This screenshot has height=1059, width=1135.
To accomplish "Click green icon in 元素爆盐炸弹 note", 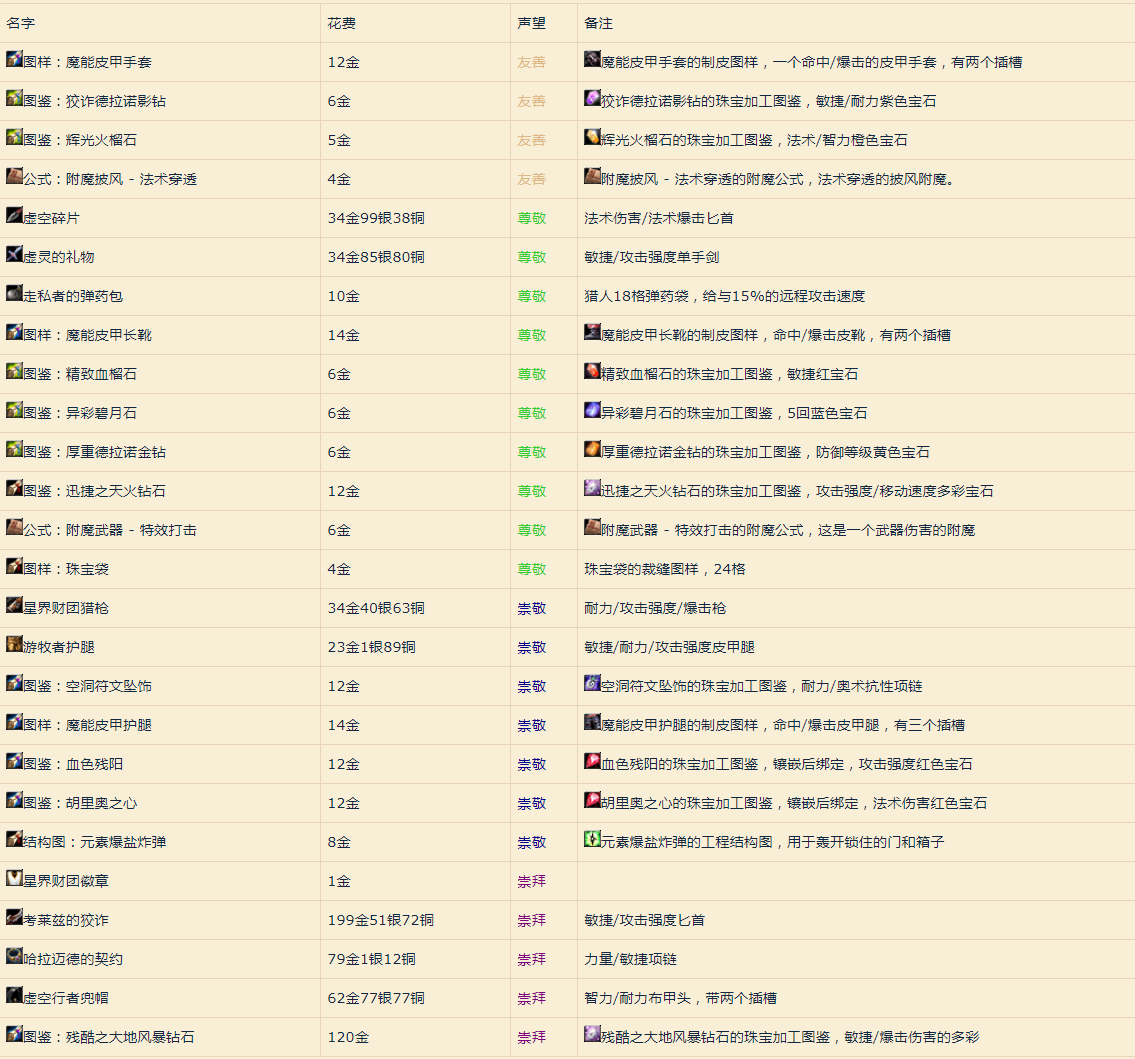I will 592,840.
